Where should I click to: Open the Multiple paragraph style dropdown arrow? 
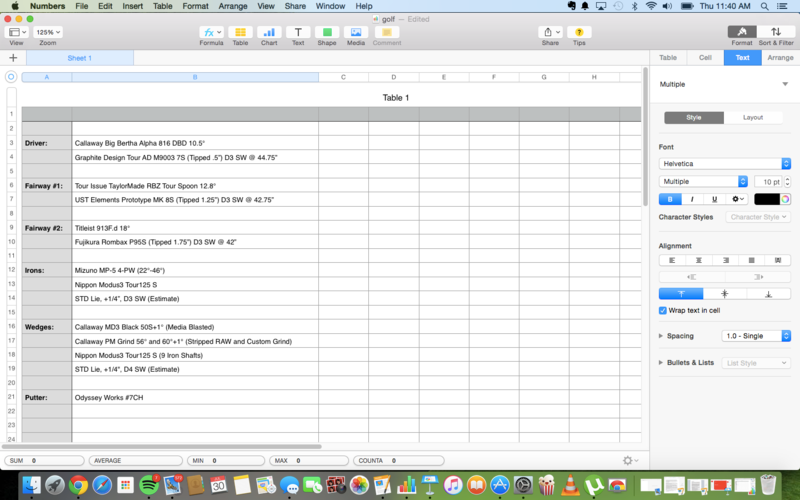click(x=785, y=84)
